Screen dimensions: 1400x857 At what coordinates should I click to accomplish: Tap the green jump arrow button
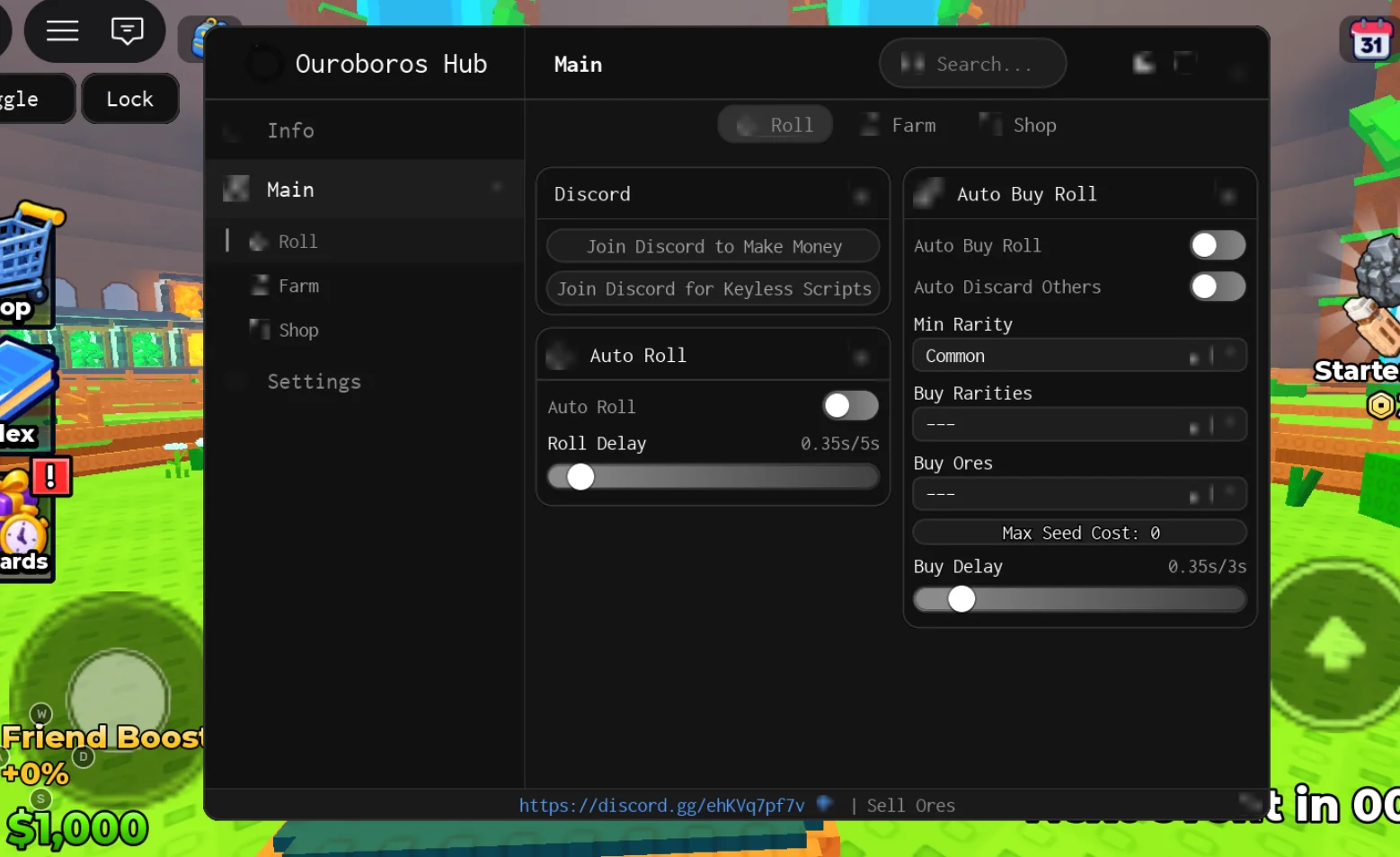[x=1335, y=643]
